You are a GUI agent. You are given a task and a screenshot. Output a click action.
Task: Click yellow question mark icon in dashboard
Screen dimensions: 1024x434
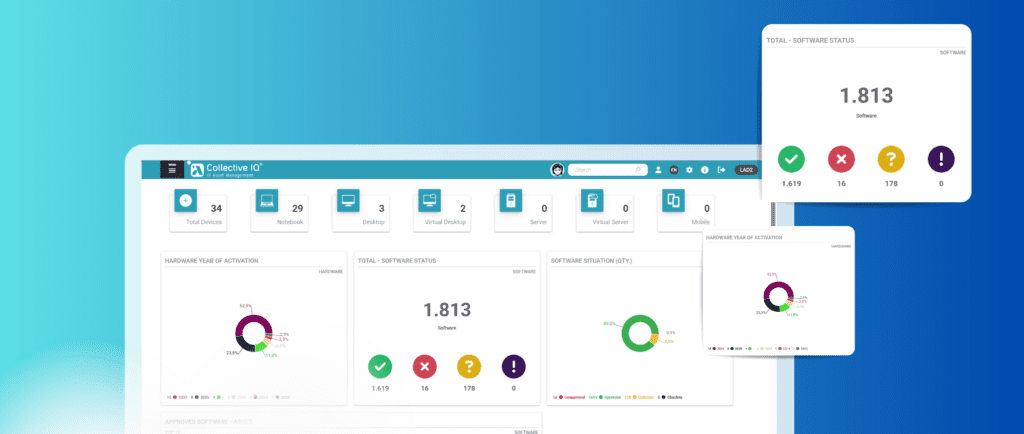pyautogui.click(x=469, y=367)
